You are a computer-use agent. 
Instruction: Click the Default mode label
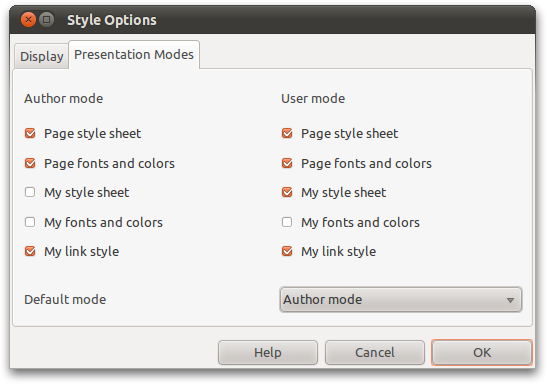(65, 300)
